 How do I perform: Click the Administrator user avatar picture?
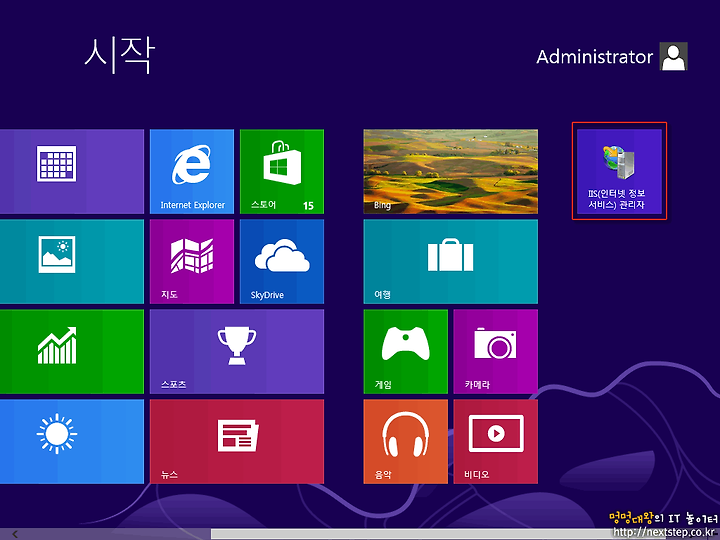[674, 56]
